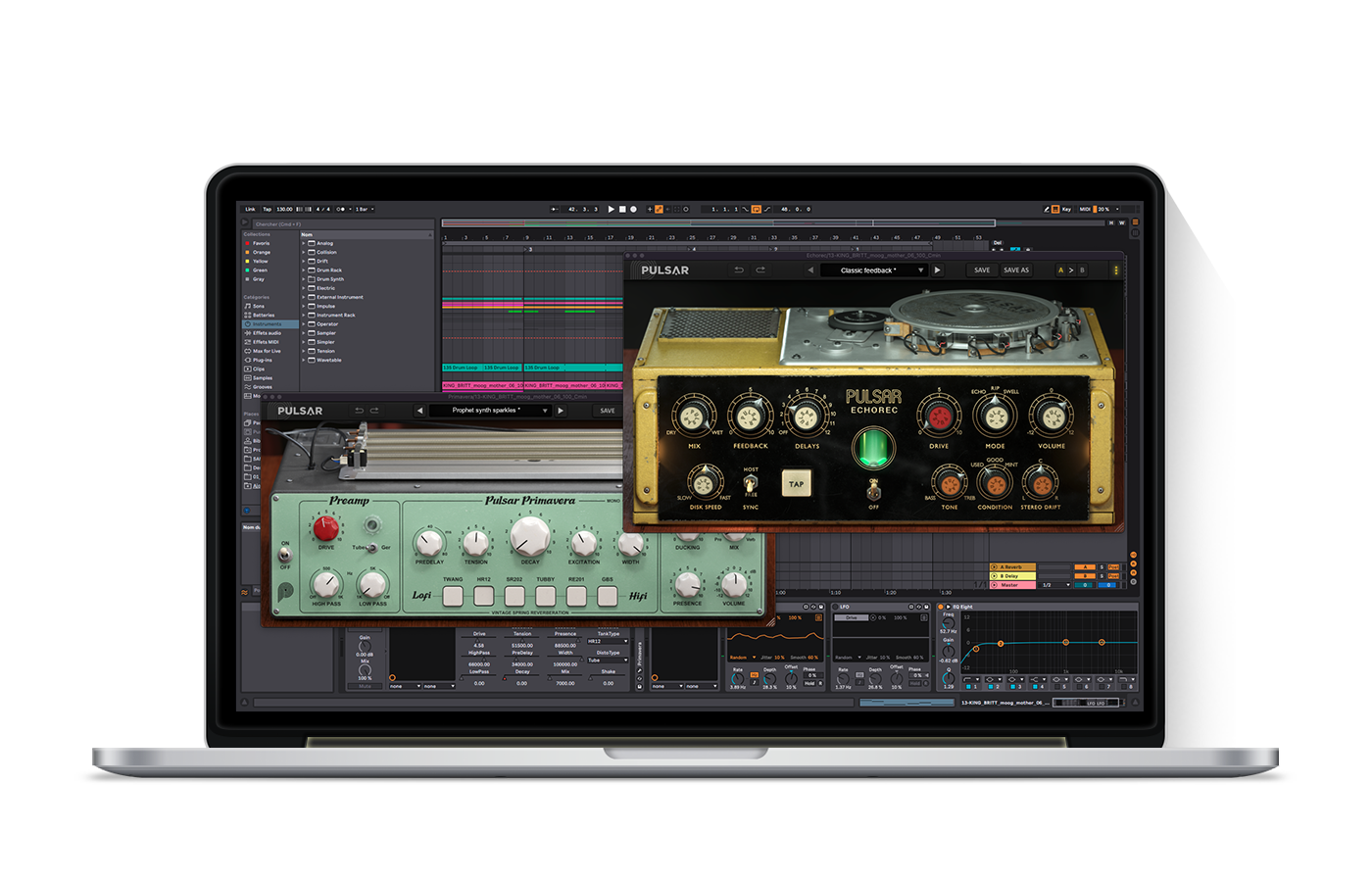Click the red Favoris color swatch
This screenshot has height=882, width=1372.
point(247,243)
